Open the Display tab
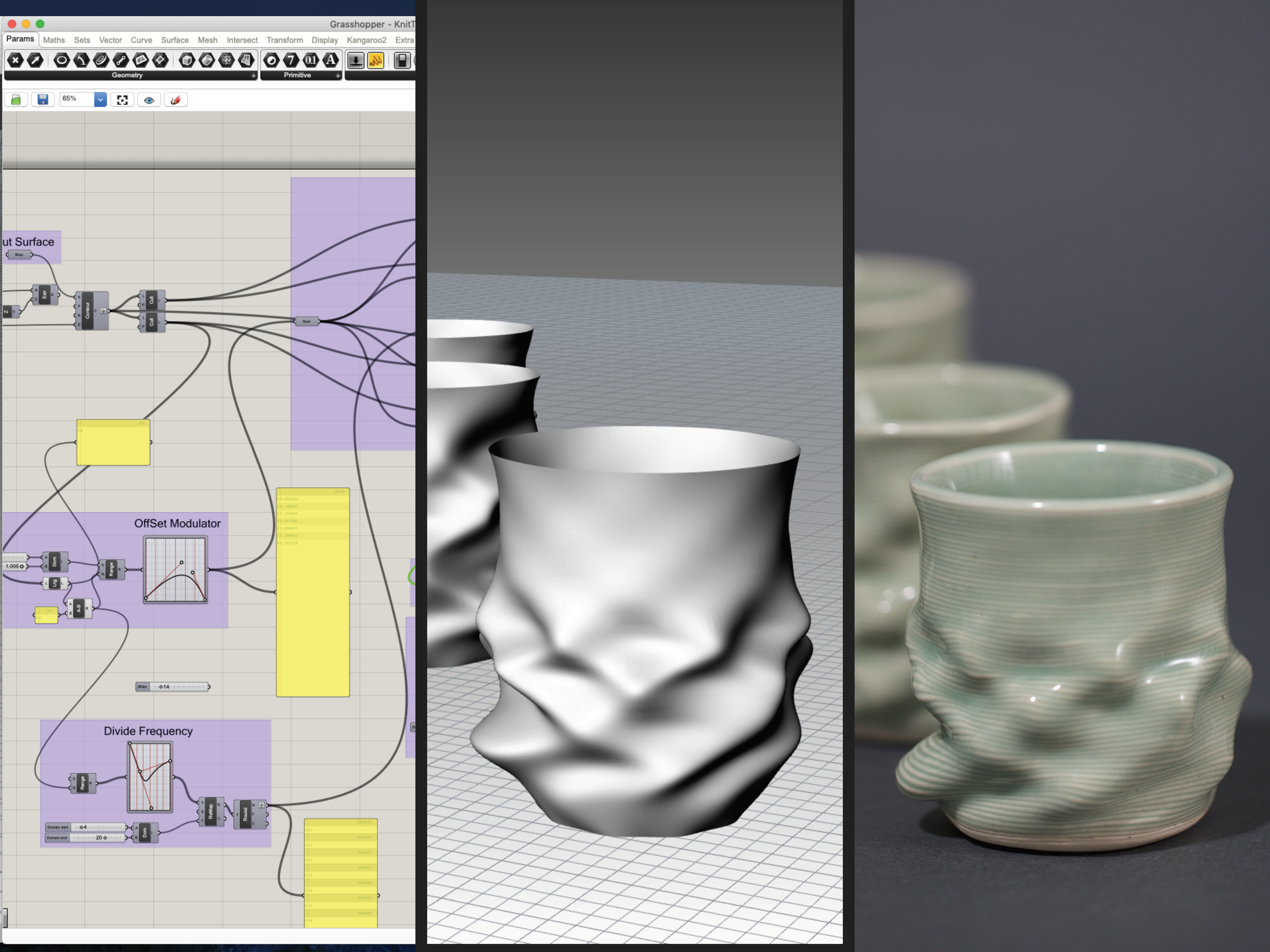This screenshot has width=1270, height=952. click(325, 40)
